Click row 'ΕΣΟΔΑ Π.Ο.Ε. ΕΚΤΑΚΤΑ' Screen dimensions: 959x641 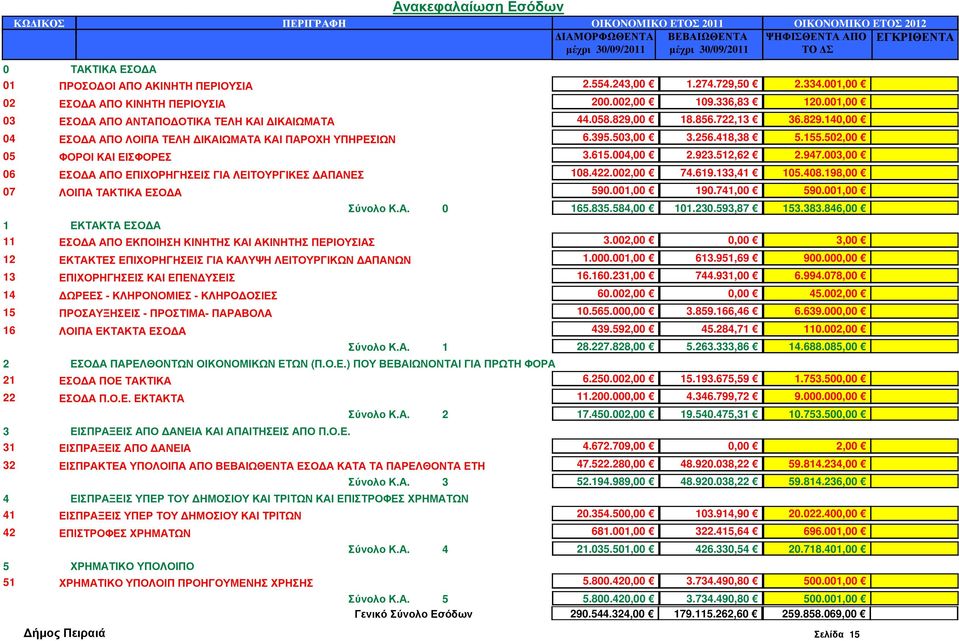(121, 398)
